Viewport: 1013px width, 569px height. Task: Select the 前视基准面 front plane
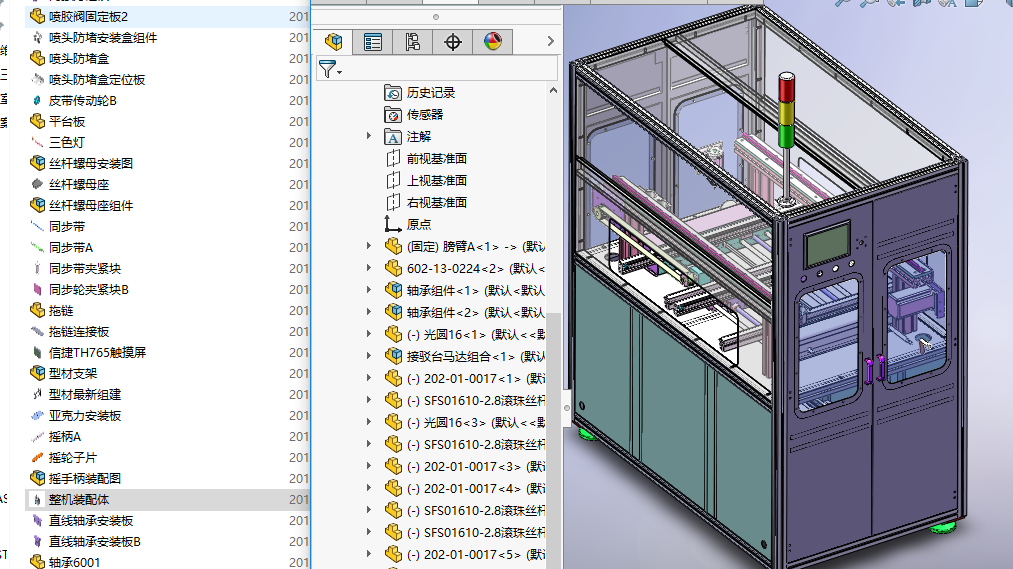coord(436,158)
